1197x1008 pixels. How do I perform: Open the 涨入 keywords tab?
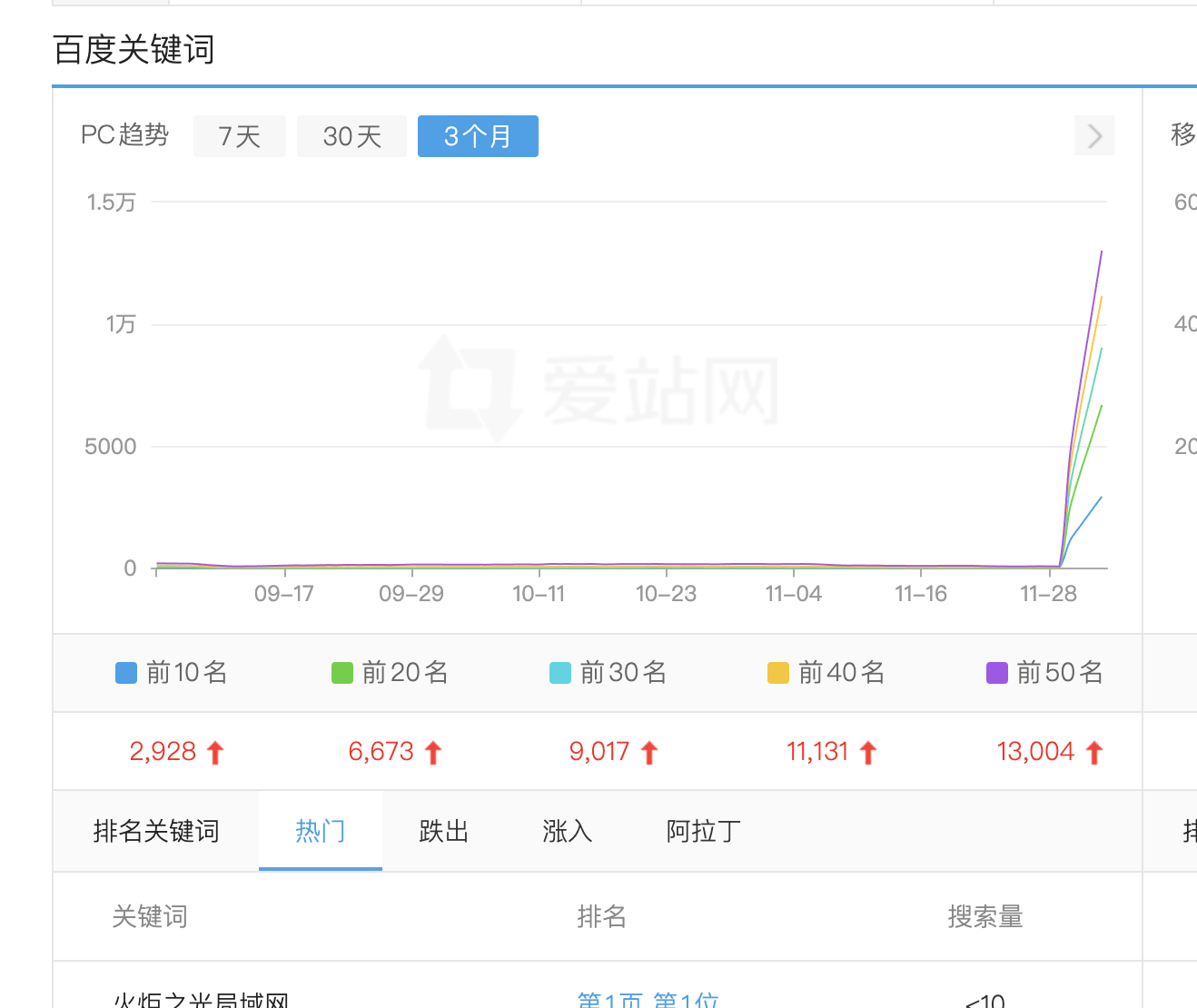[568, 831]
